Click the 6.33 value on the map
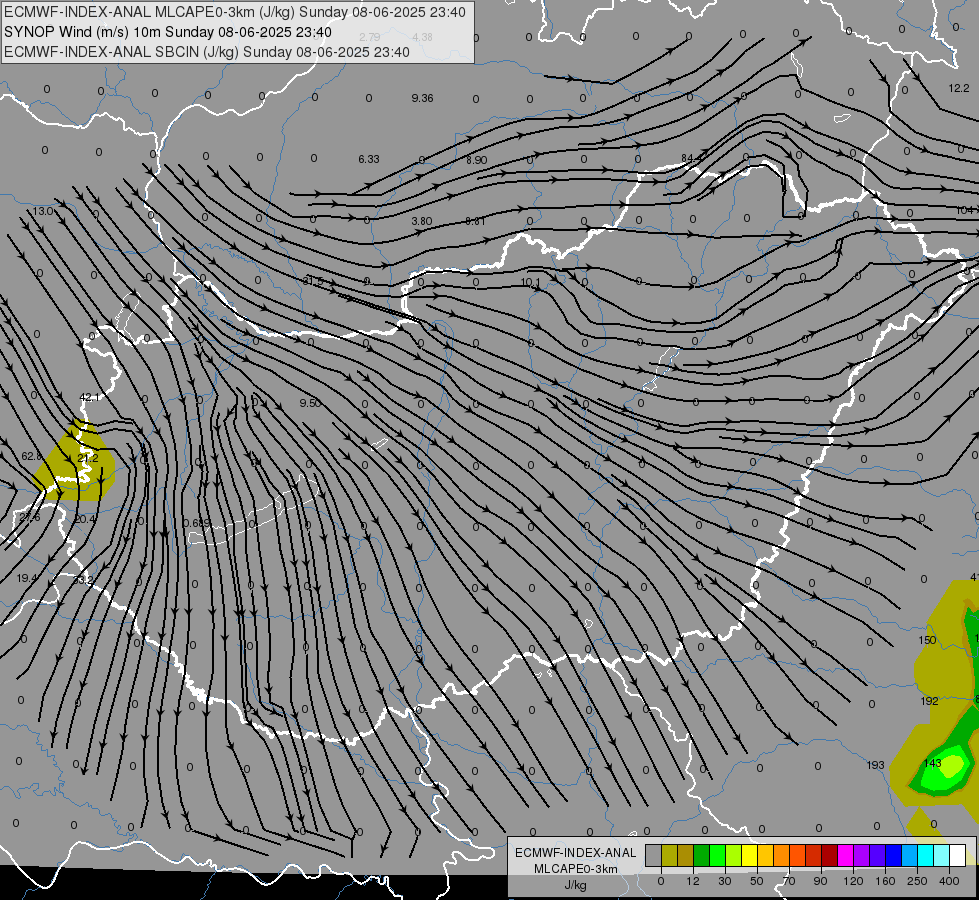 point(368,159)
